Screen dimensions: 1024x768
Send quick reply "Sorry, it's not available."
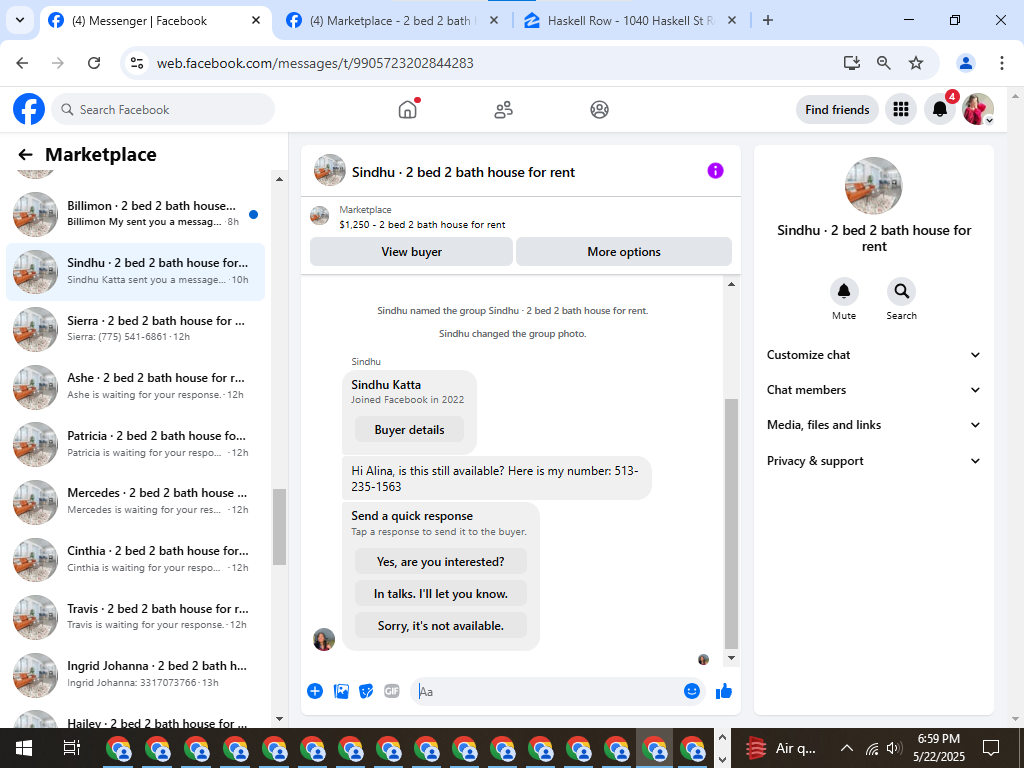click(441, 626)
